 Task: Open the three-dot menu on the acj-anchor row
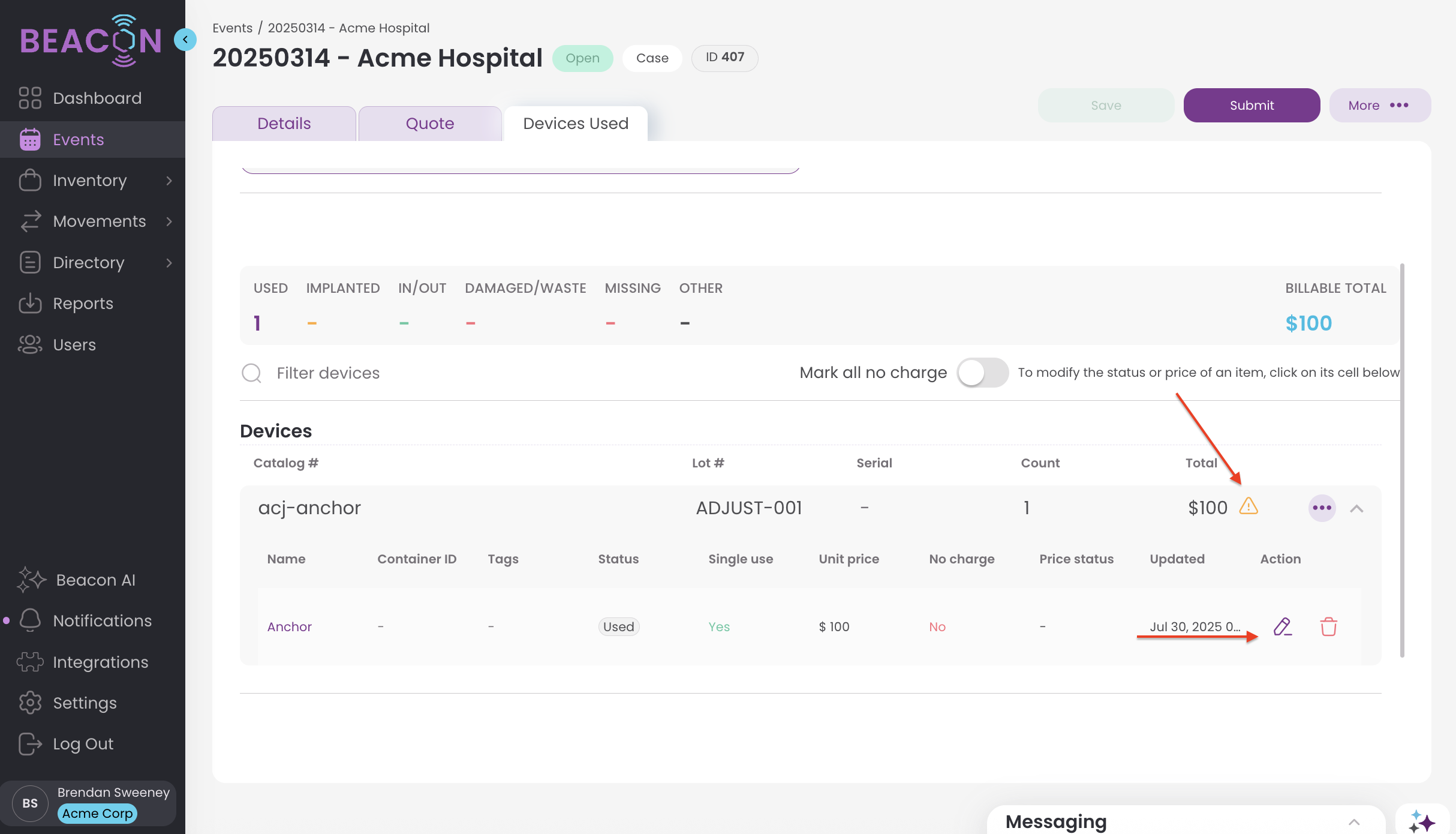[x=1322, y=508]
